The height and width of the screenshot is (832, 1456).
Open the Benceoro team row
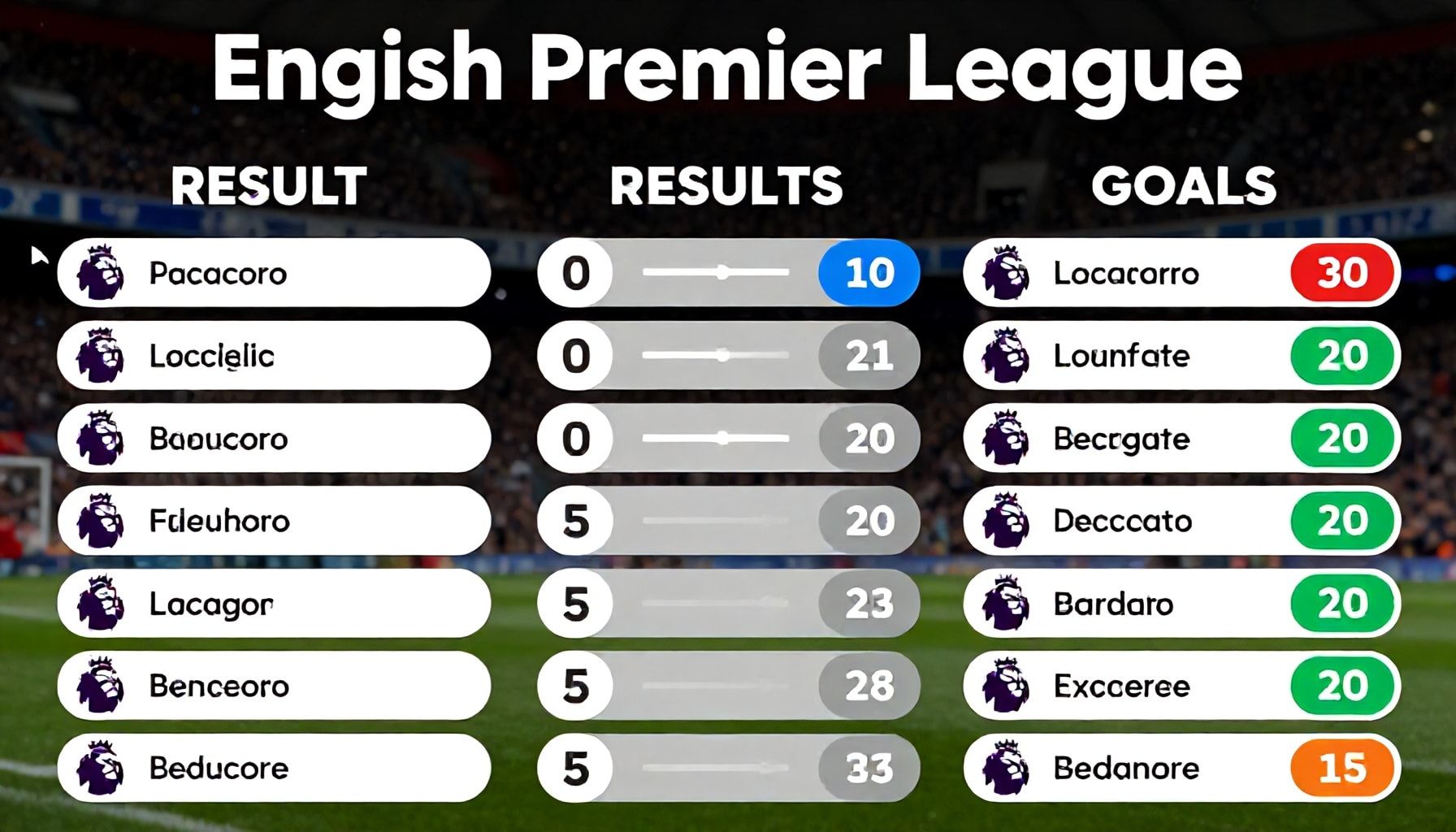274,686
